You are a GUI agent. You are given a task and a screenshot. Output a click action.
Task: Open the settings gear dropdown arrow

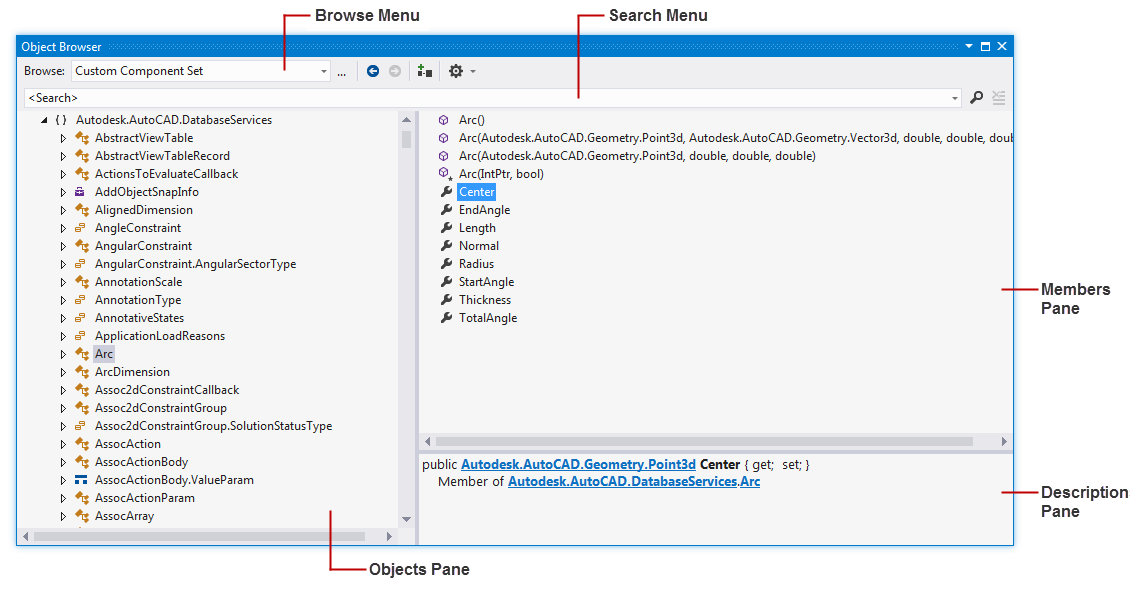tap(473, 71)
